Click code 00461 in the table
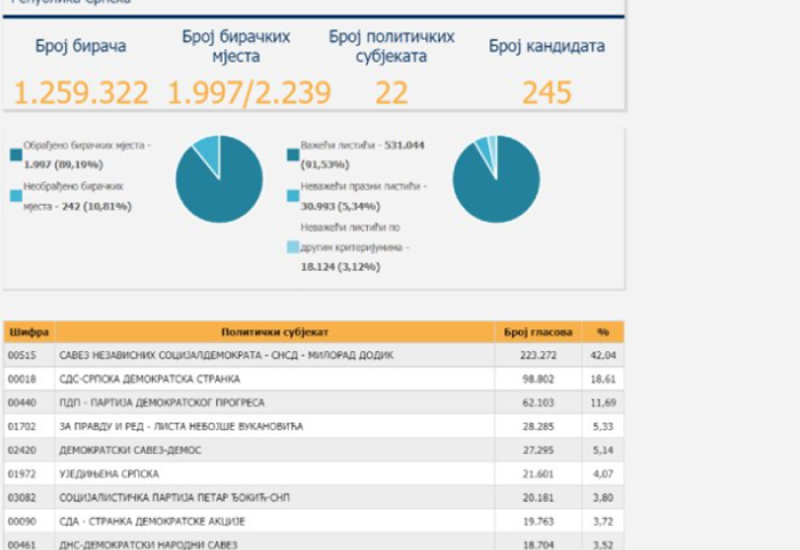This screenshot has width=800, height=550. tap(22, 545)
